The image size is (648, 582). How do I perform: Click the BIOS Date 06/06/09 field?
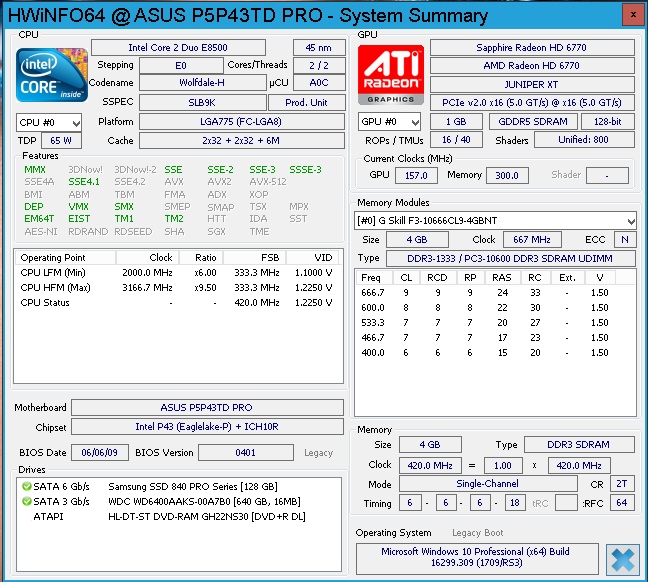[100, 453]
